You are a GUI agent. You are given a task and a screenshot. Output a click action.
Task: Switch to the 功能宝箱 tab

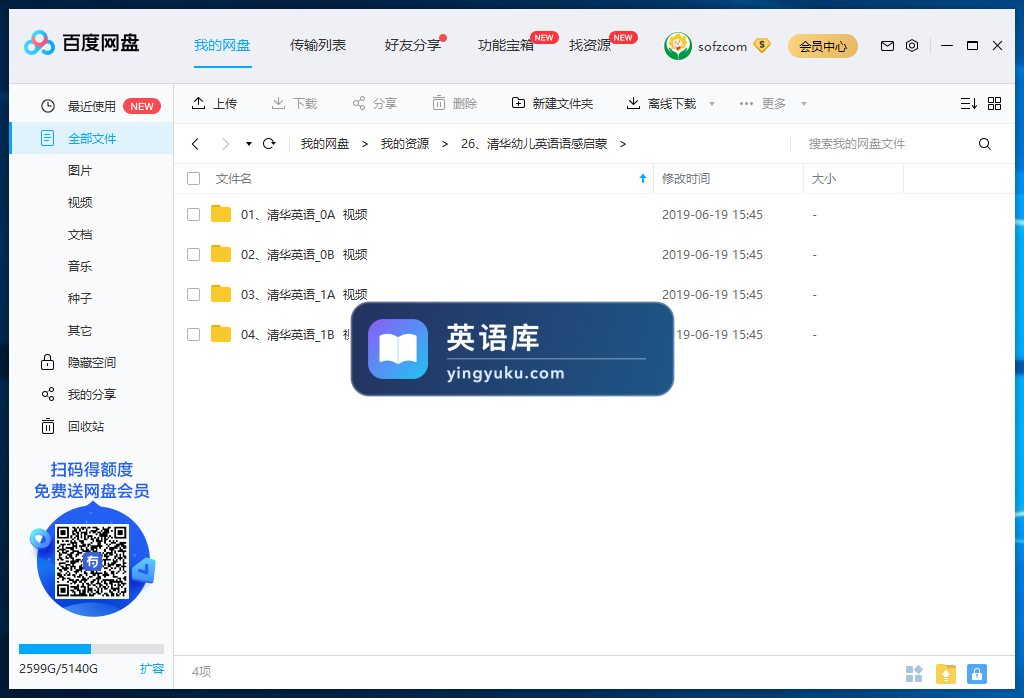[x=506, y=45]
